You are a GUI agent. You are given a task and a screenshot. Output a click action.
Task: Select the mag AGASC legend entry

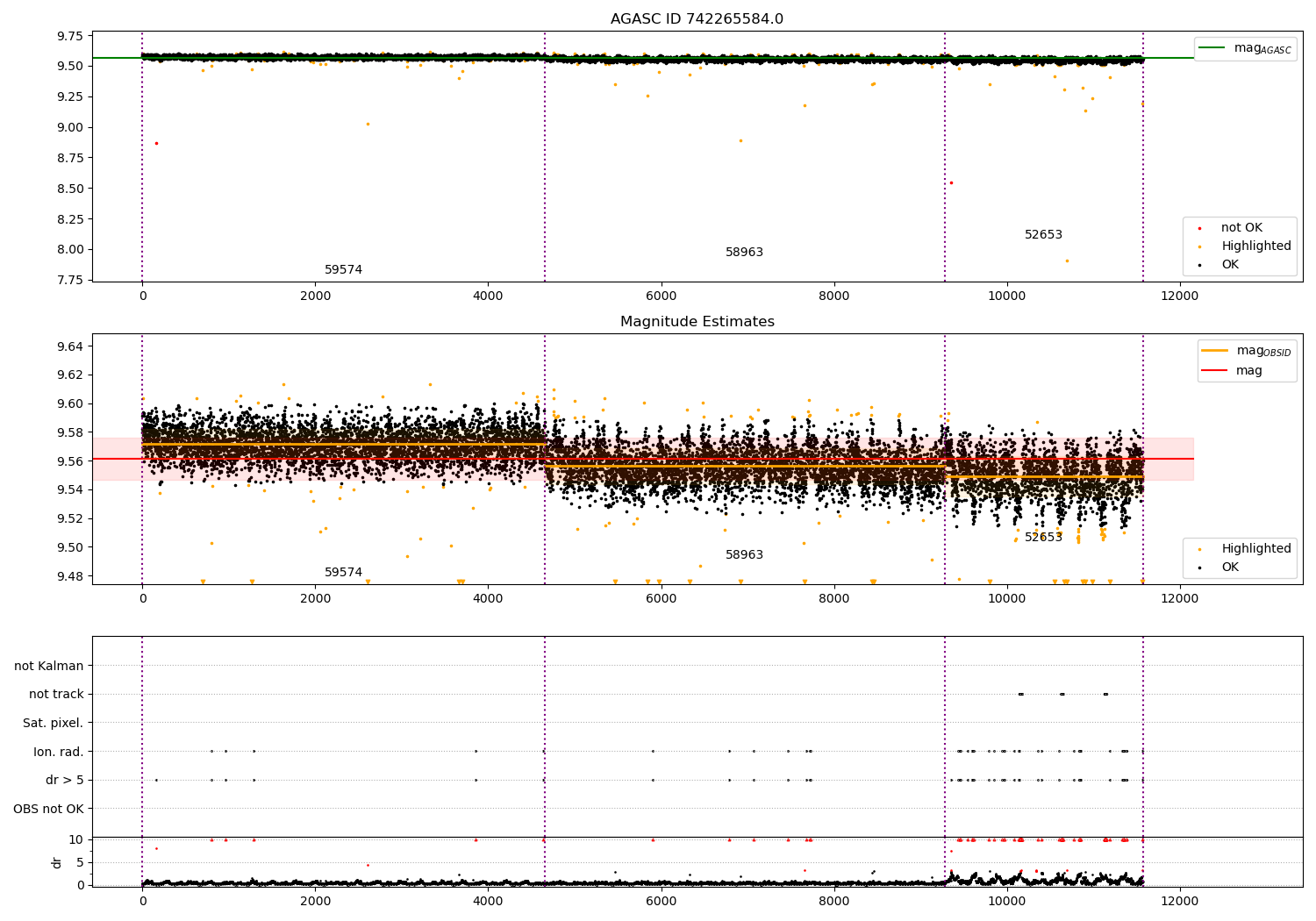click(x=1245, y=48)
